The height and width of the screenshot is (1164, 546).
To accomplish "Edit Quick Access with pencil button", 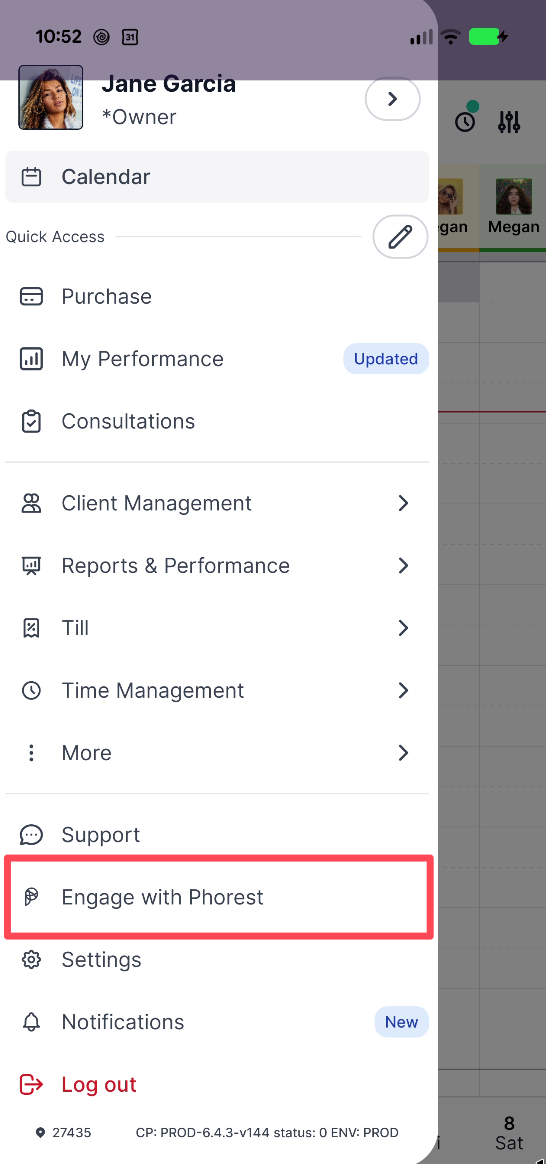I will click(x=401, y=237).
